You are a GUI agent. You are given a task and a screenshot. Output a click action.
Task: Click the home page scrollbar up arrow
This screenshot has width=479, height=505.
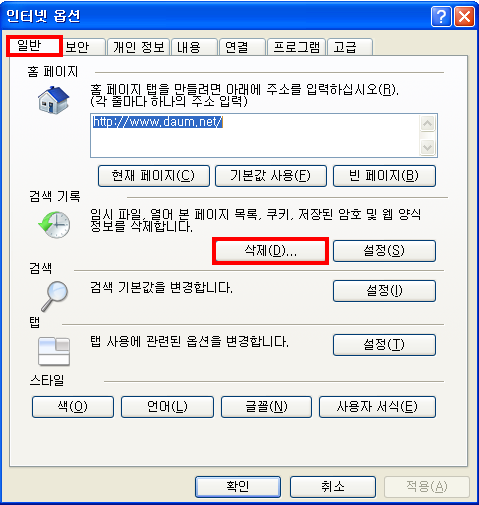[x=427, y=124]
